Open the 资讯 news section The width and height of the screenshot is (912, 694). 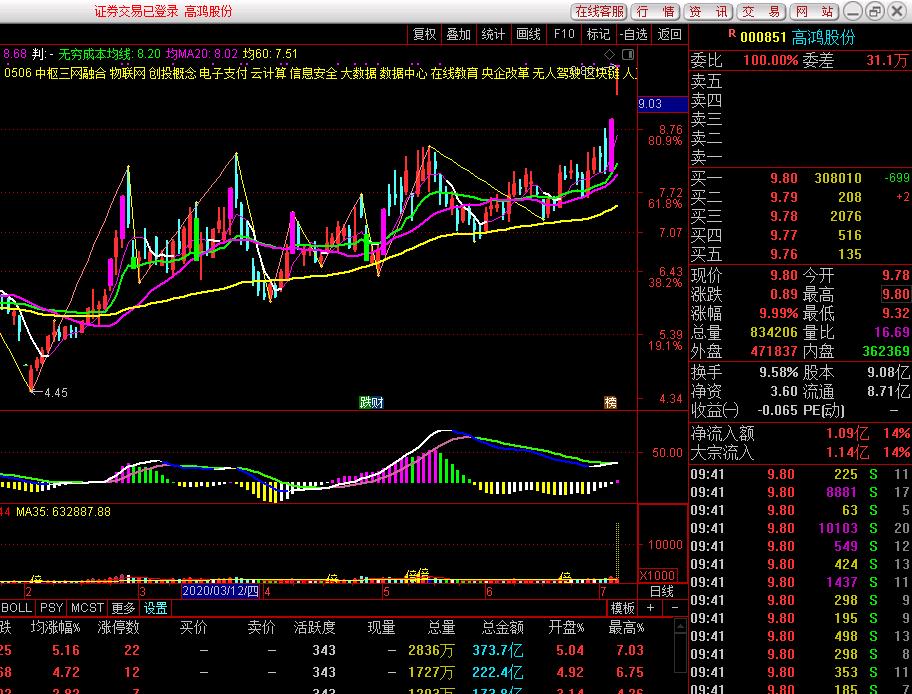(x=708, y=12)
